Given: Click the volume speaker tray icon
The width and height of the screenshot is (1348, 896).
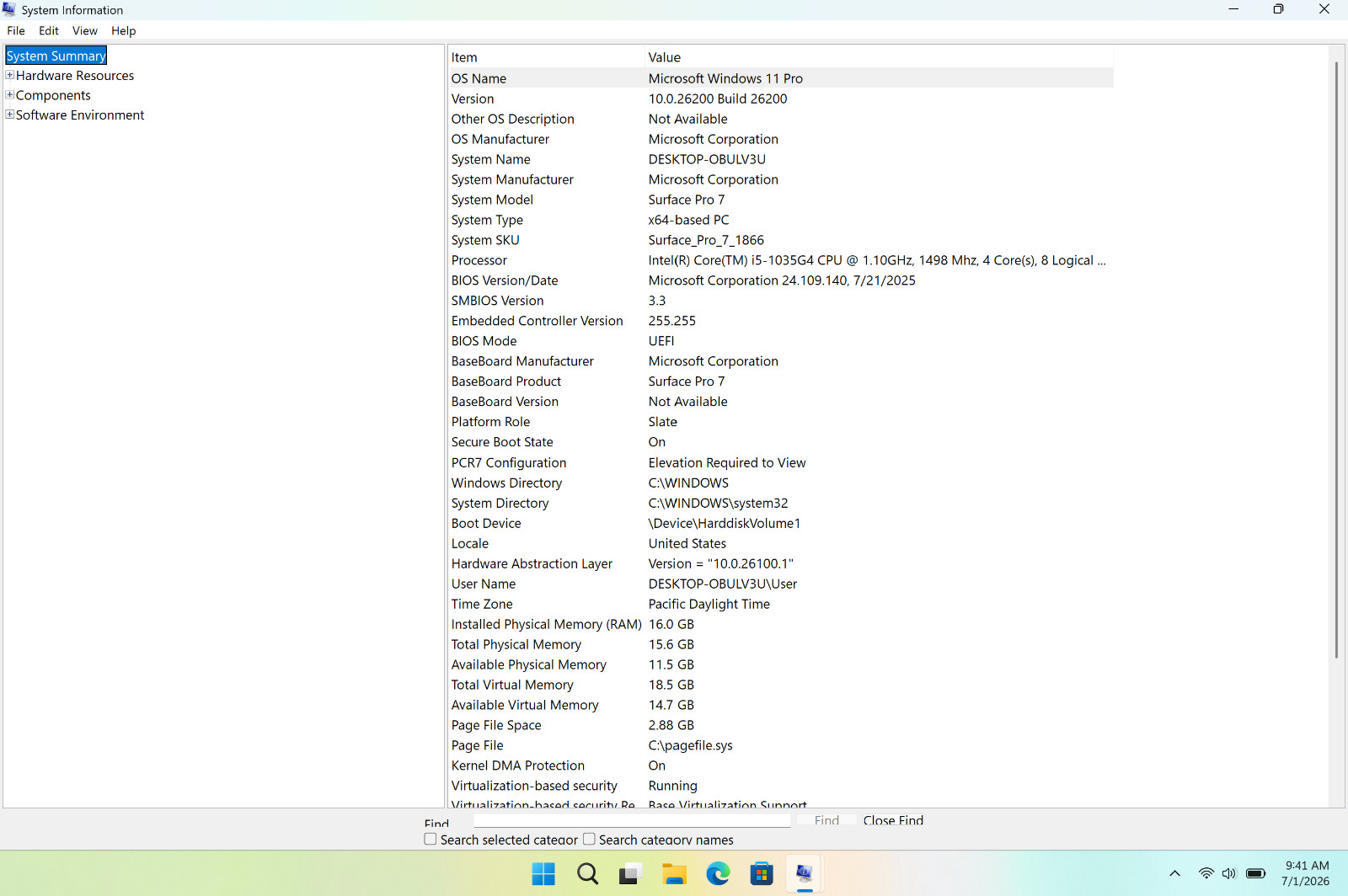Looking at the screenshot, I should pyautogui.click(x=1229, y=873).
